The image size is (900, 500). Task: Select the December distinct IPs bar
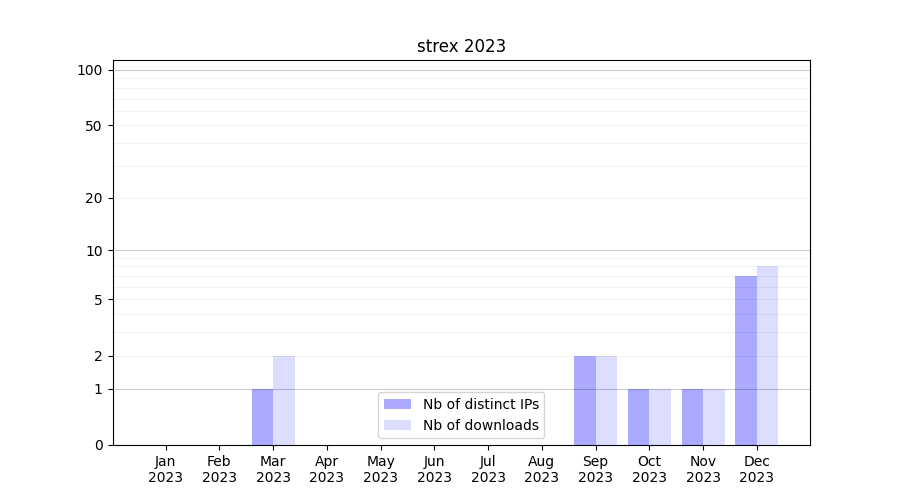[x=746, y=360]
